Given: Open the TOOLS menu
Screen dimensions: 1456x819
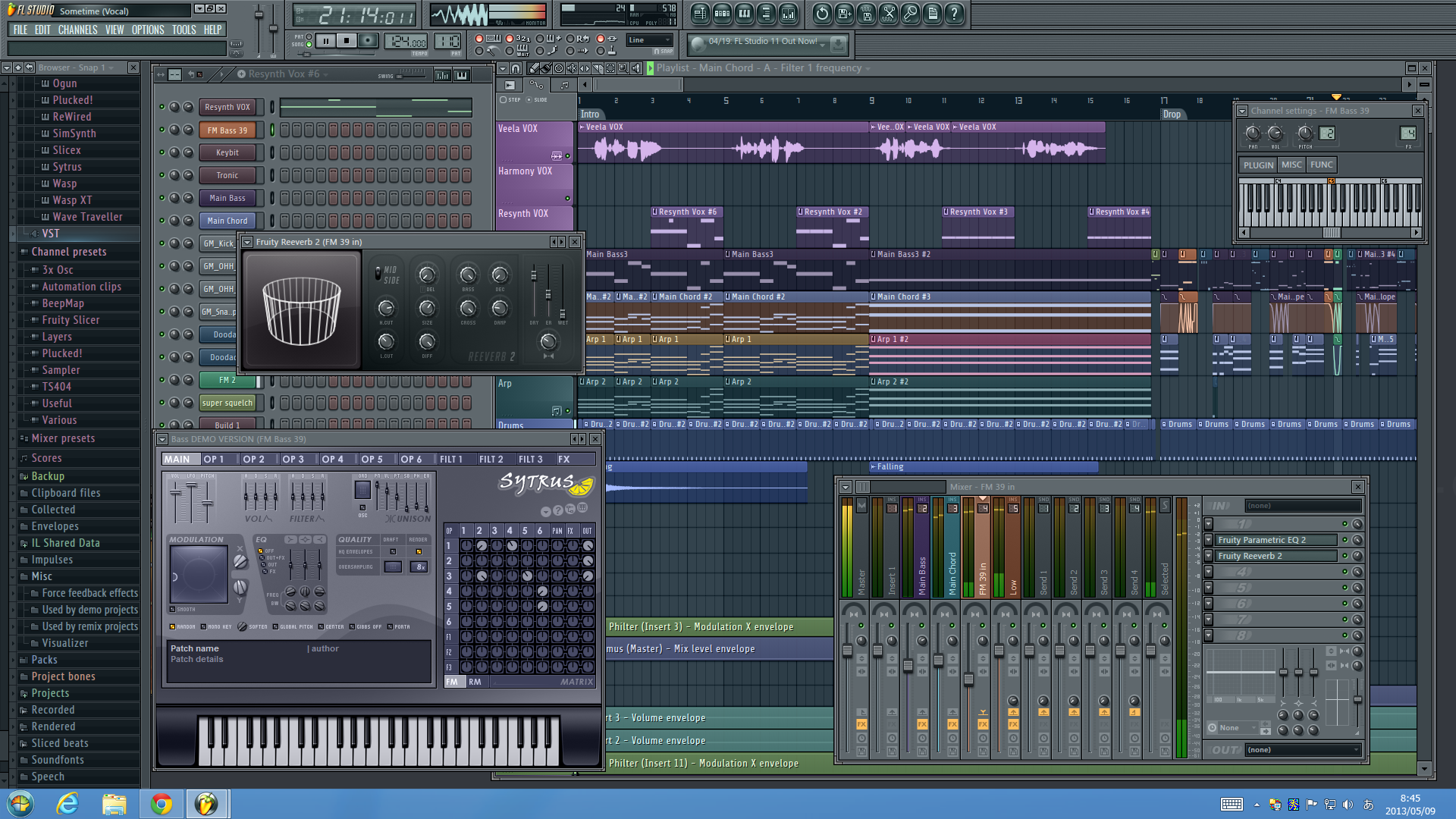Looking at the screenshot, I should 184,30.
